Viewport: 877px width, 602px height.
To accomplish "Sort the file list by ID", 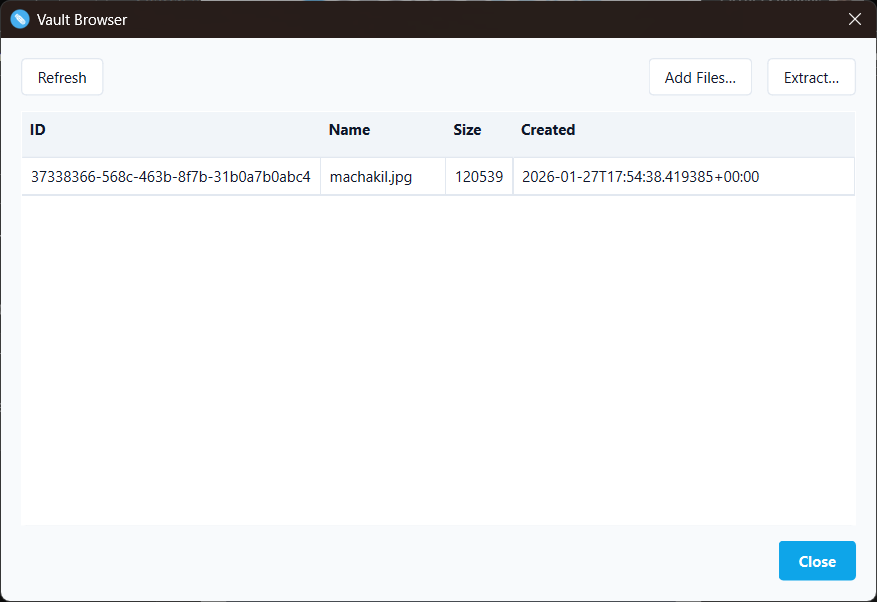I will coord(37,130).
